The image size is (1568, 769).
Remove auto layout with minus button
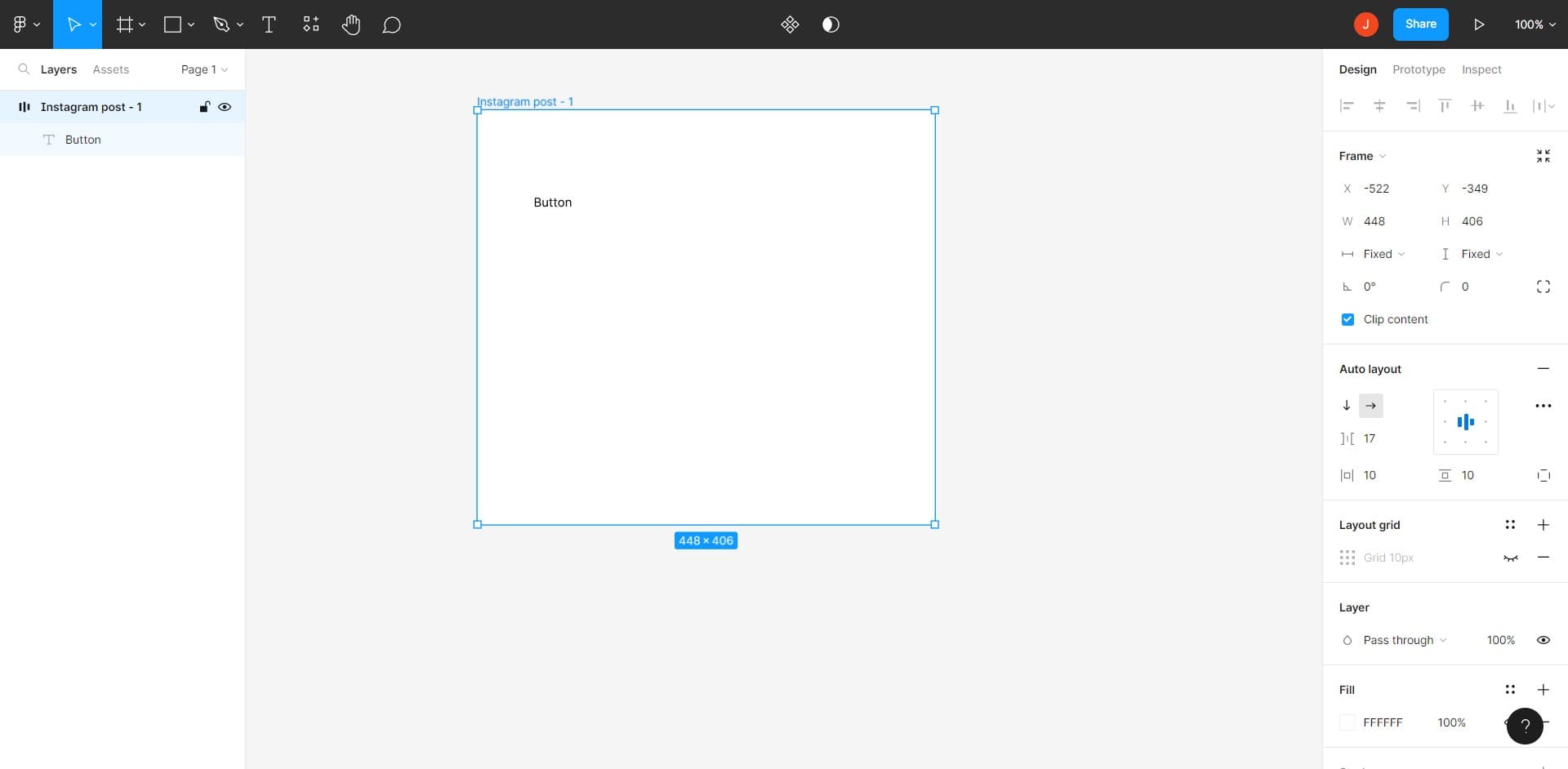(1544, 368)
